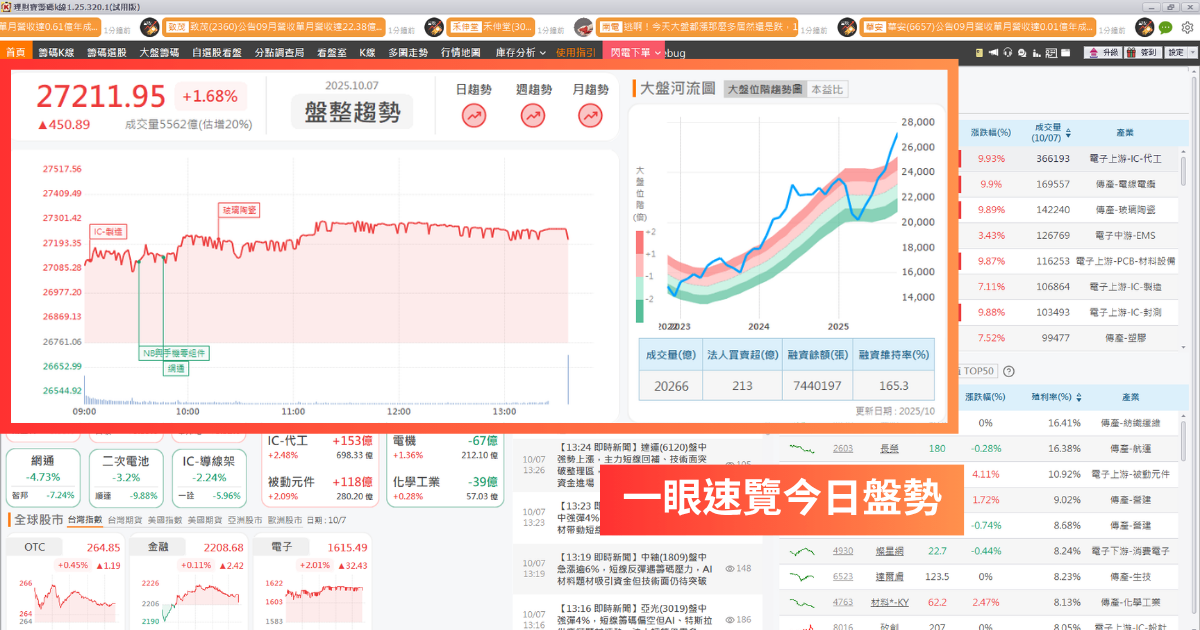Click the monthly trend (月趨勢) arrow icon
This screenshot has width=1200, height=630.
pyautogui.click(x=590, y=116)
